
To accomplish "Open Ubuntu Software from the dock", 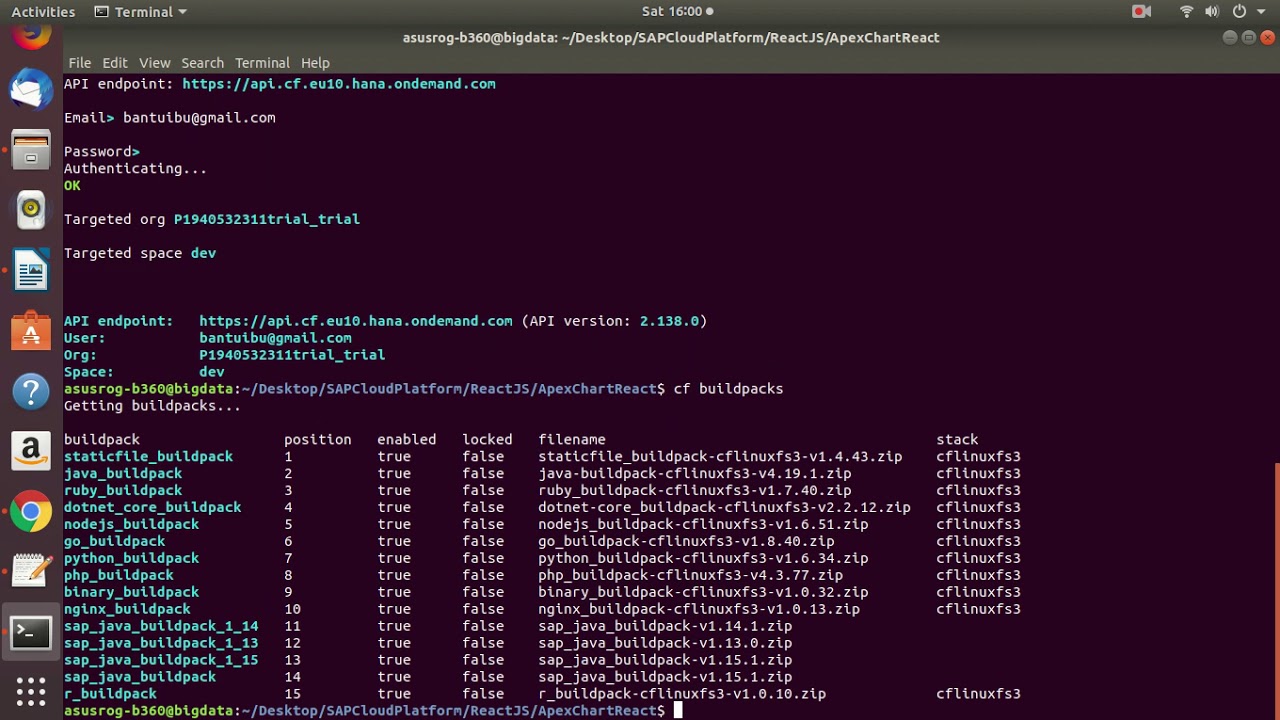I will point(31,331).
